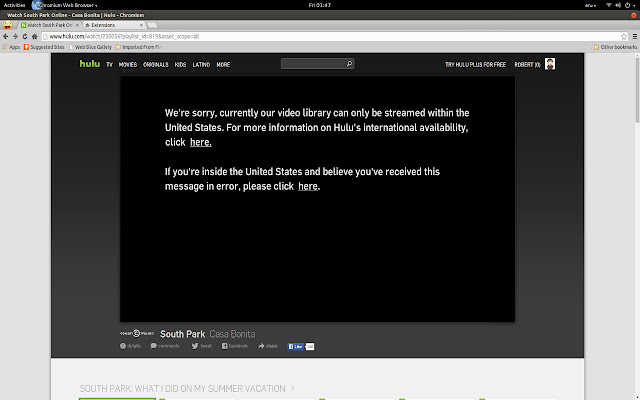Screen dimensions: 640x400
Task: Open the ROBERT (0) account link
Action: (x=527, y=64)
